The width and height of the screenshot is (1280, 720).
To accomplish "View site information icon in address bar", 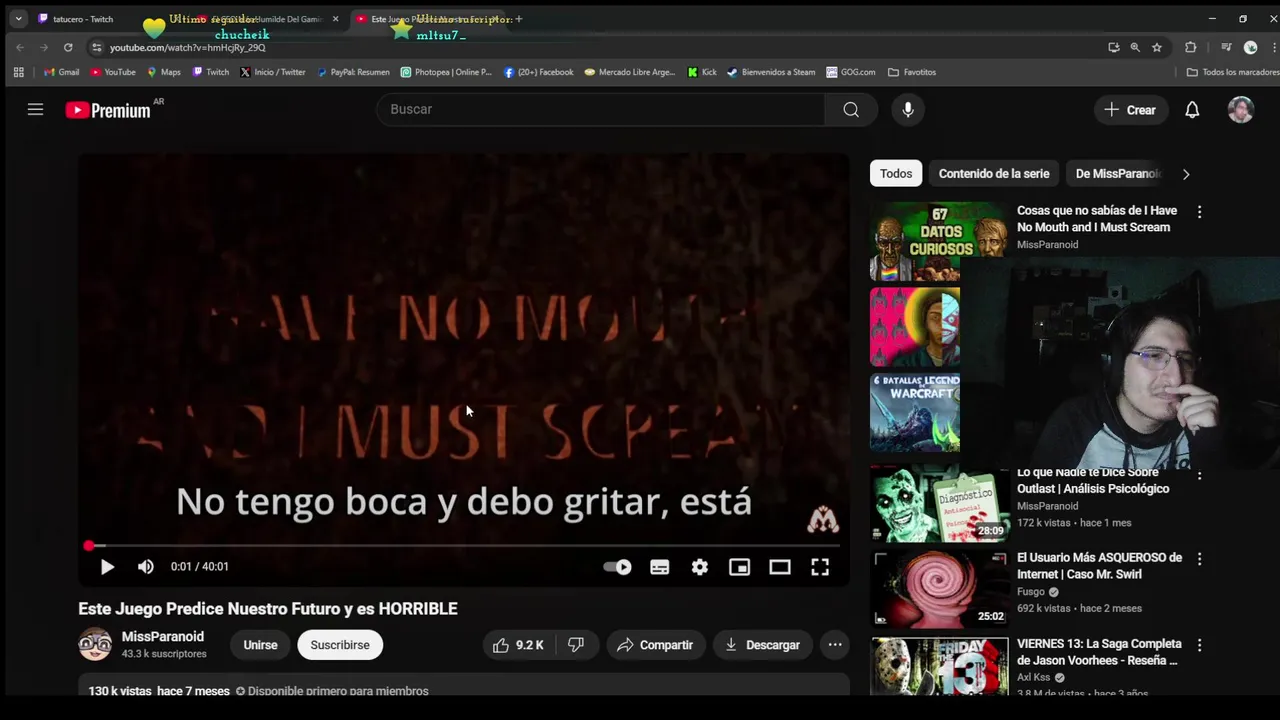I will (96, 47).
